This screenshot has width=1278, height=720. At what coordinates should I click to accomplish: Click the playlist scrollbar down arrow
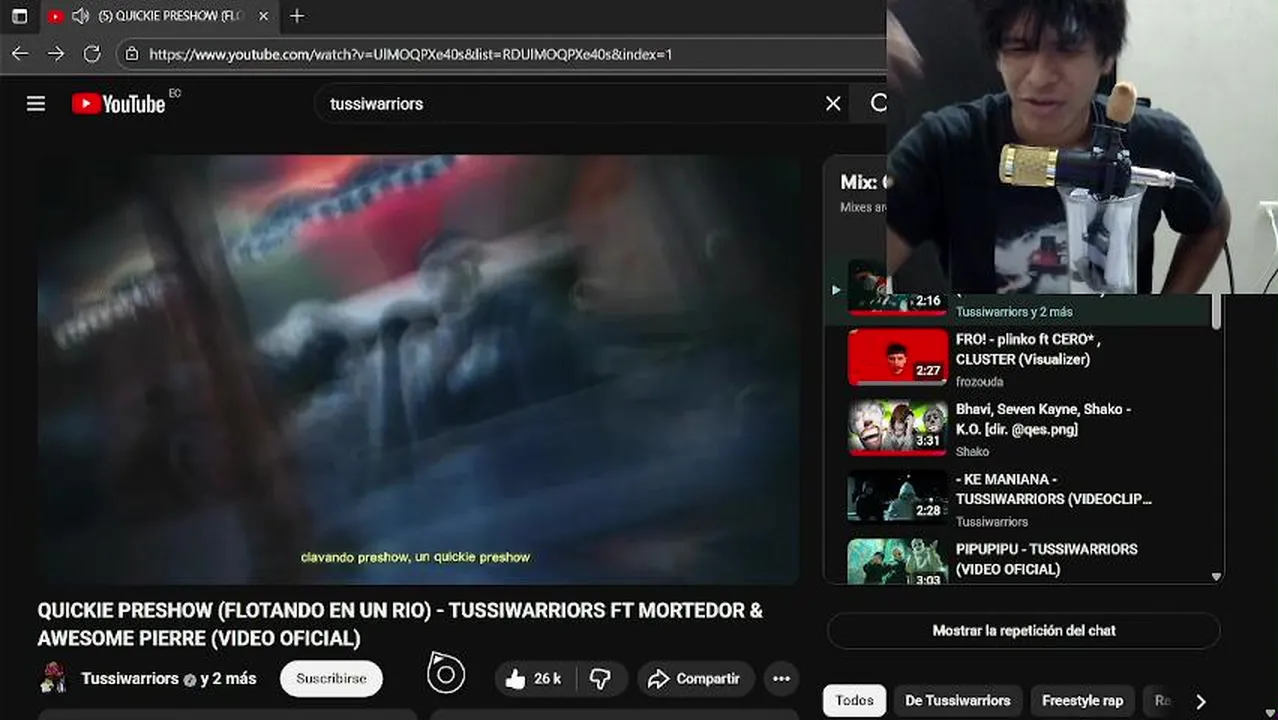pos(1216,577)
